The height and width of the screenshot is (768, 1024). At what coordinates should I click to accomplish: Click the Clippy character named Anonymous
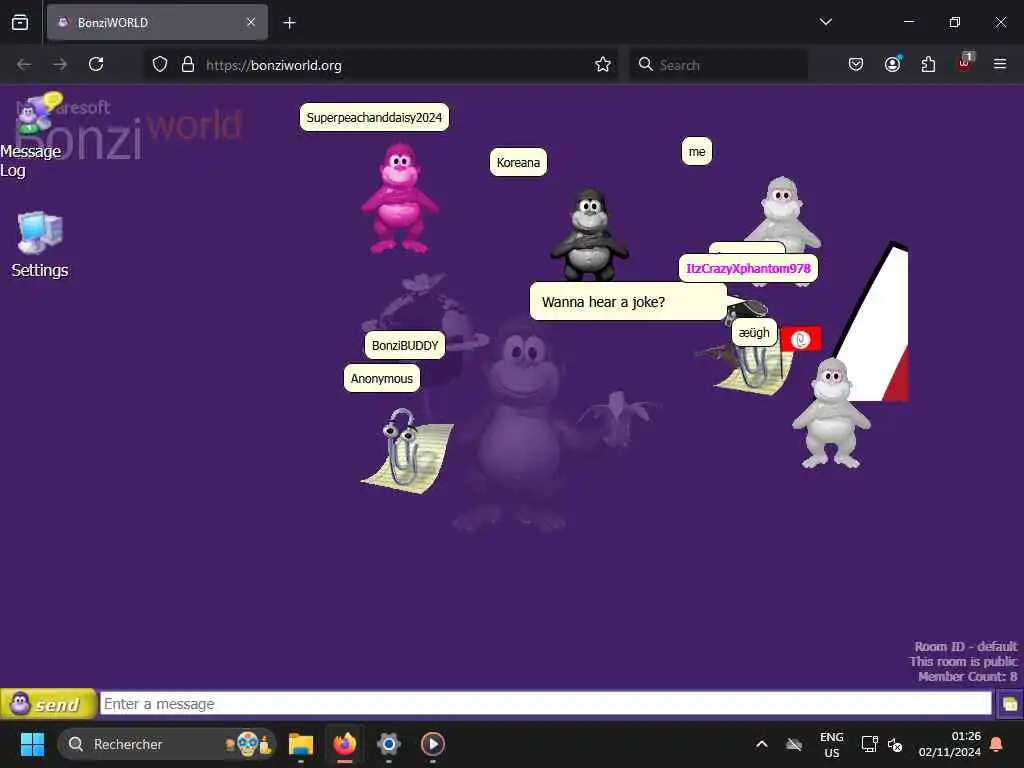tap(407, 451)
